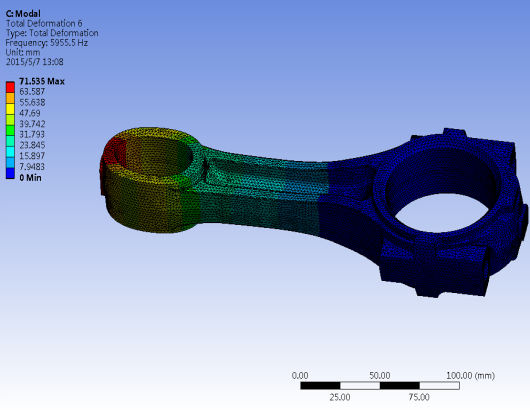The height and width of the screenshot is (410, 530).
Task: Click the 39.742 legend value
Action: pyautogui.click(x=32, y=124)
